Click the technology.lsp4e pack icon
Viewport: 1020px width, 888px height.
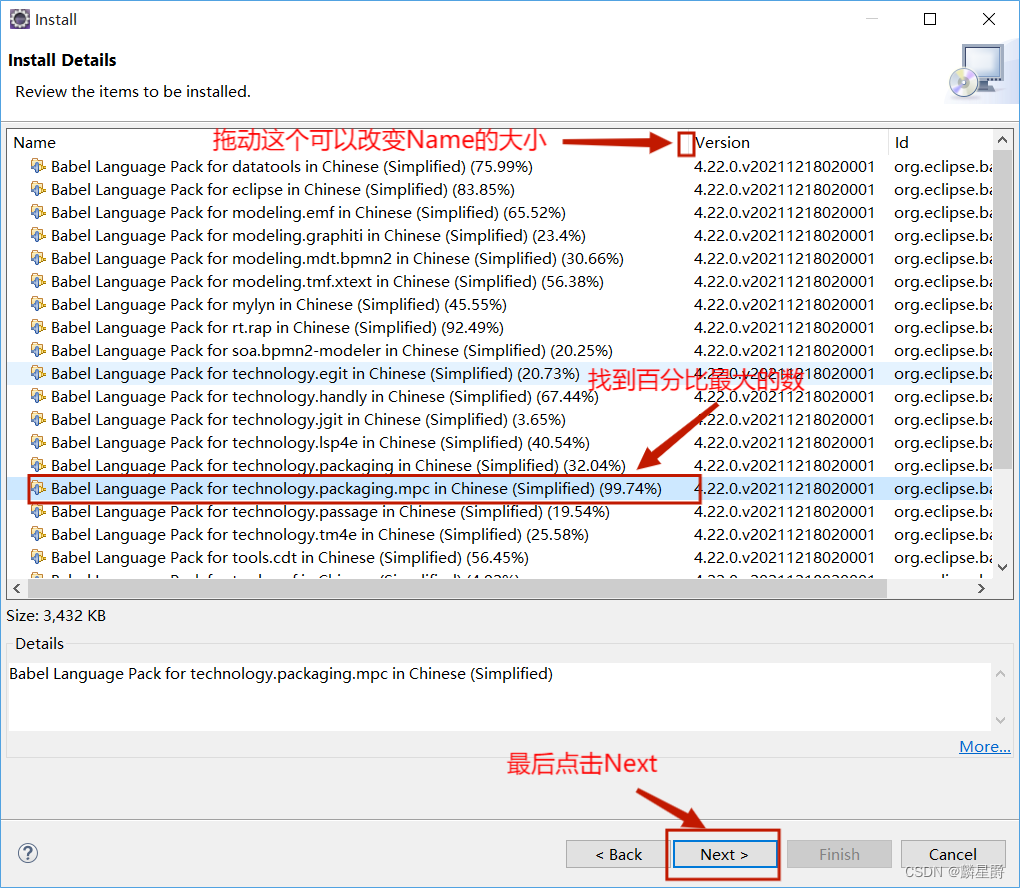(38, 442)
